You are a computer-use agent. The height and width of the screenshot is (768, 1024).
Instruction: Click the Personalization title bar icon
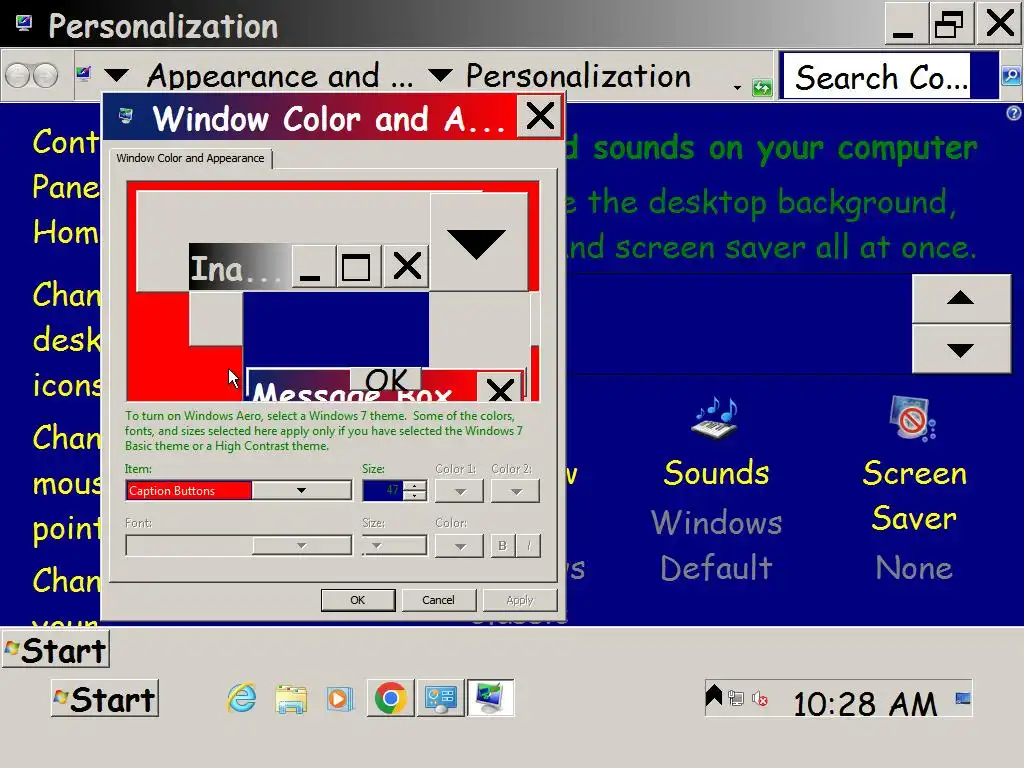click(x=24, y=24)
